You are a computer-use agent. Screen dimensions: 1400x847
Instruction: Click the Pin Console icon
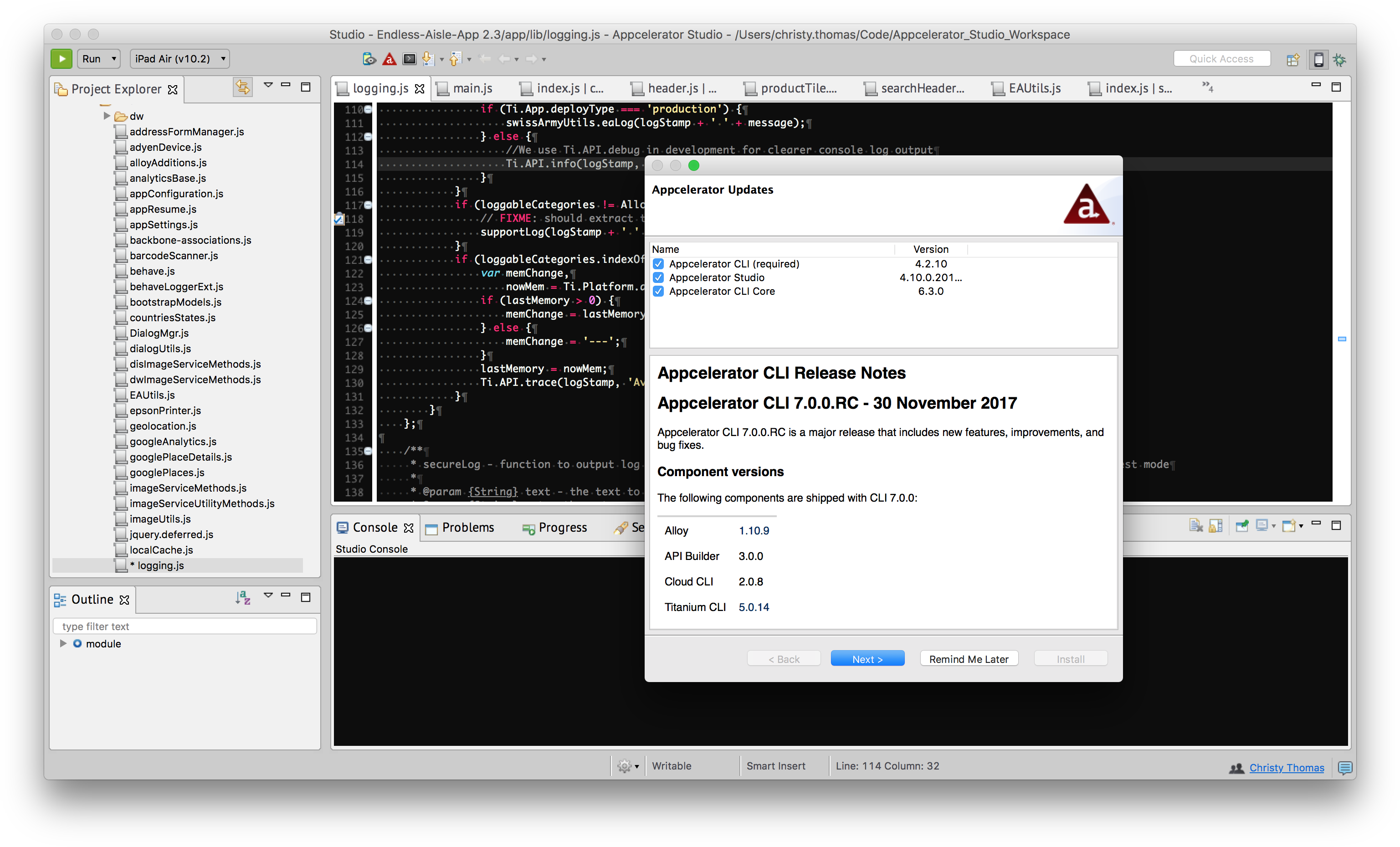(x=1241, y=526)
